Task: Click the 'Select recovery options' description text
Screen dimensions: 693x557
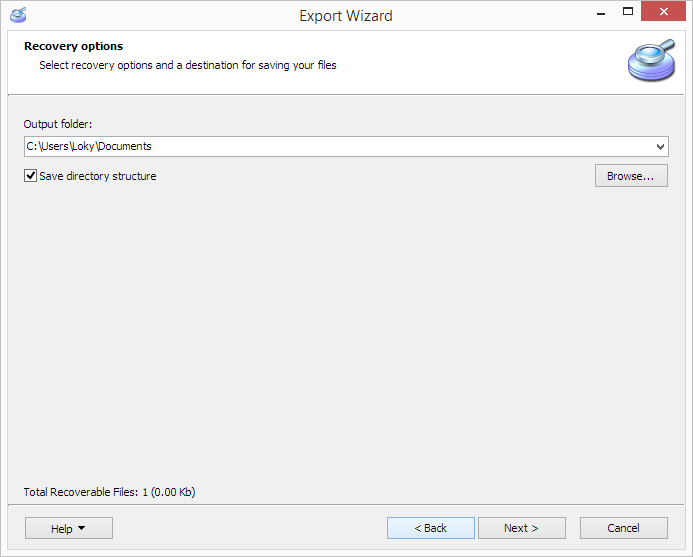Action: point(188,65)
